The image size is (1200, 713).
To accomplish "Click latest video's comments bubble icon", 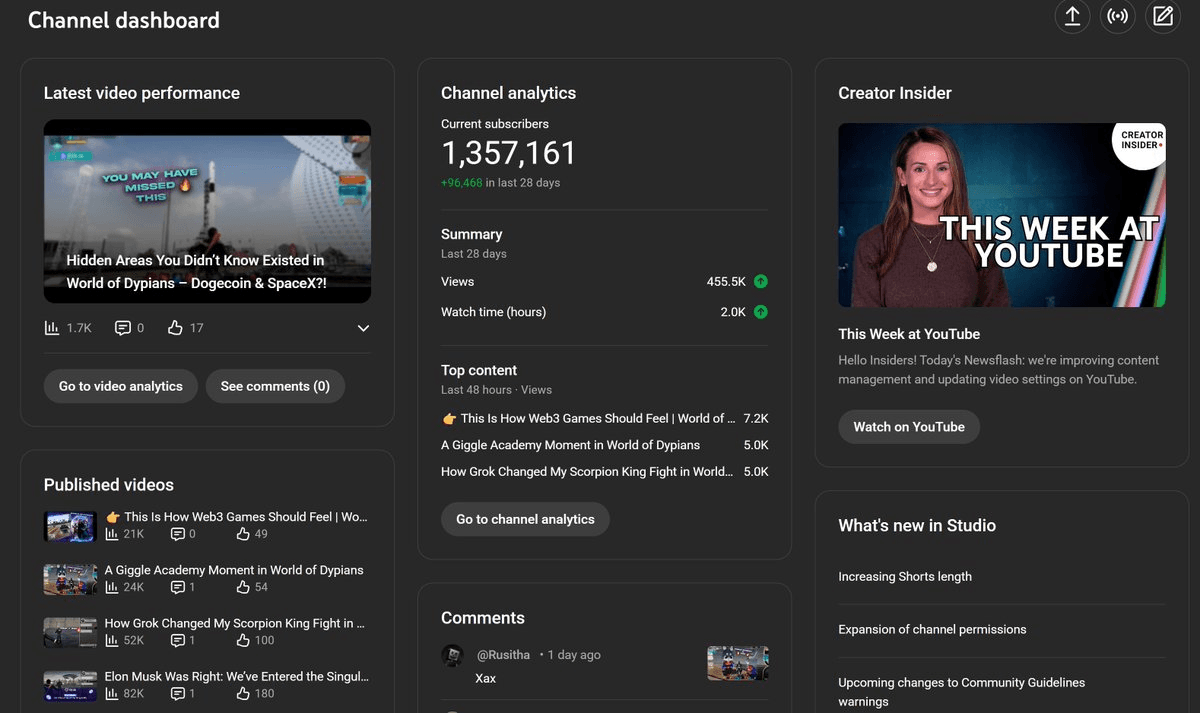I will click(123, 328).
